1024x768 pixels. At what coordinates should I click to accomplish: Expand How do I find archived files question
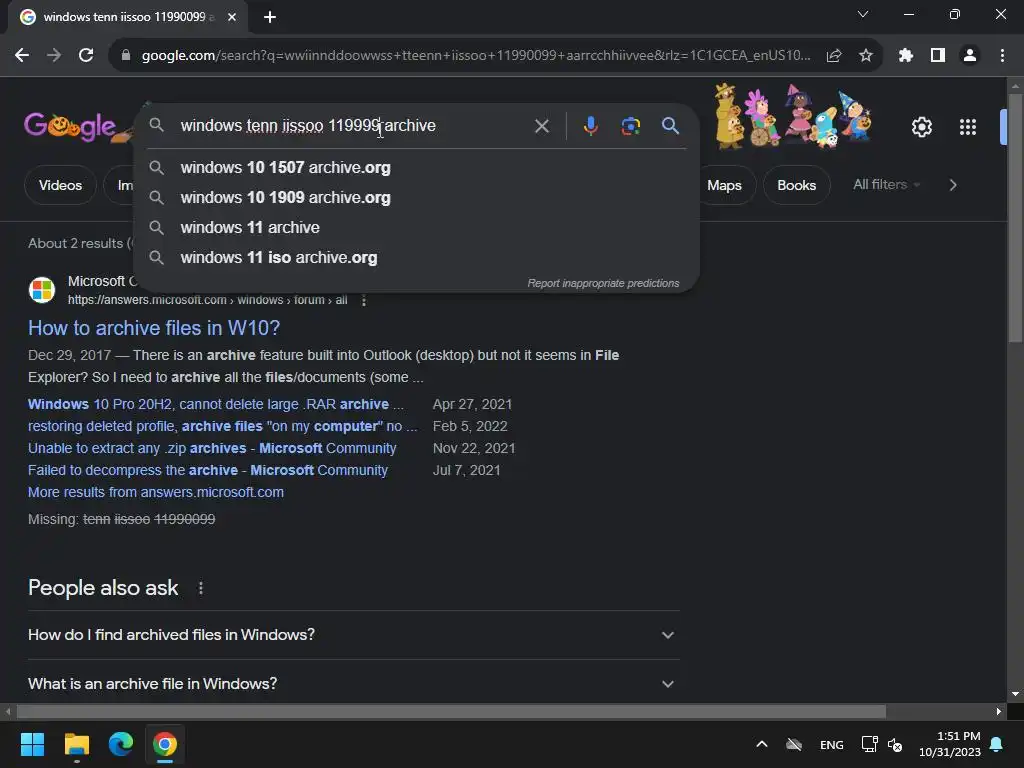pos(353,635)
